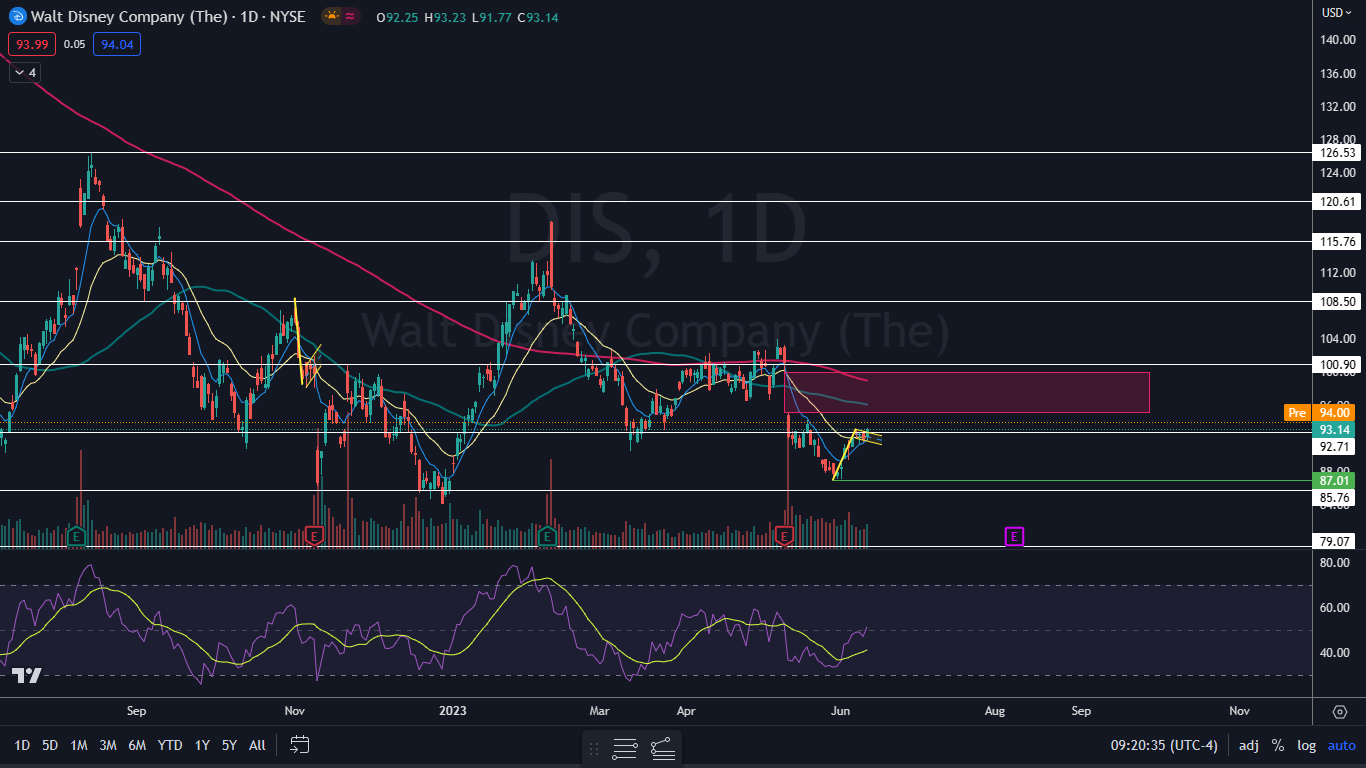Click the 79.07 horizontal line price label

(x=1336, y=541)
